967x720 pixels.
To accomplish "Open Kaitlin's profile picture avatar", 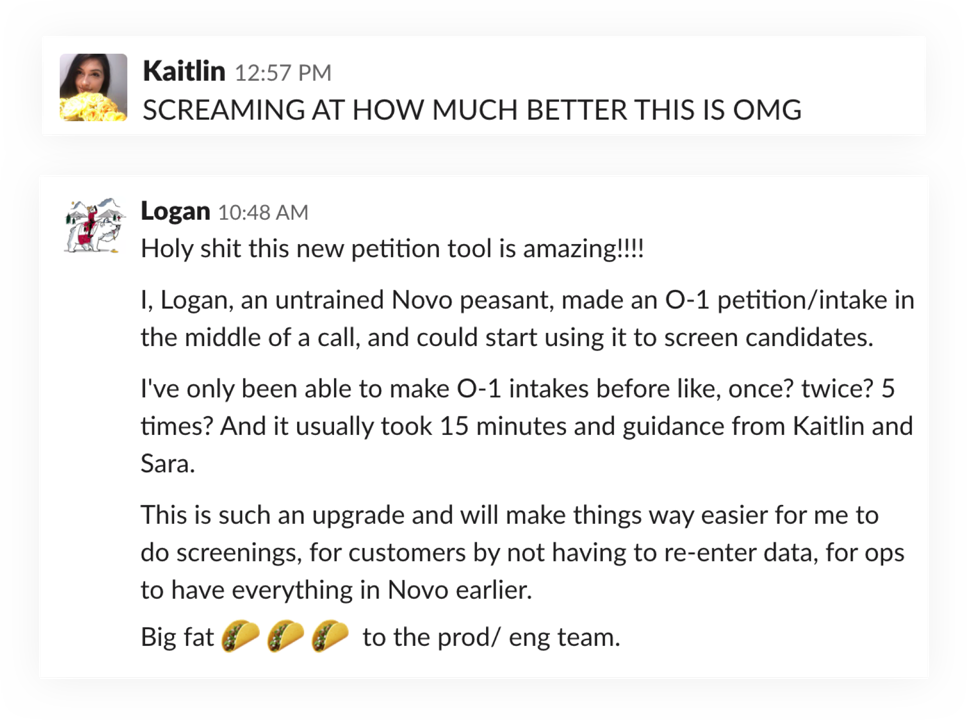I will [x=94, y=88].
